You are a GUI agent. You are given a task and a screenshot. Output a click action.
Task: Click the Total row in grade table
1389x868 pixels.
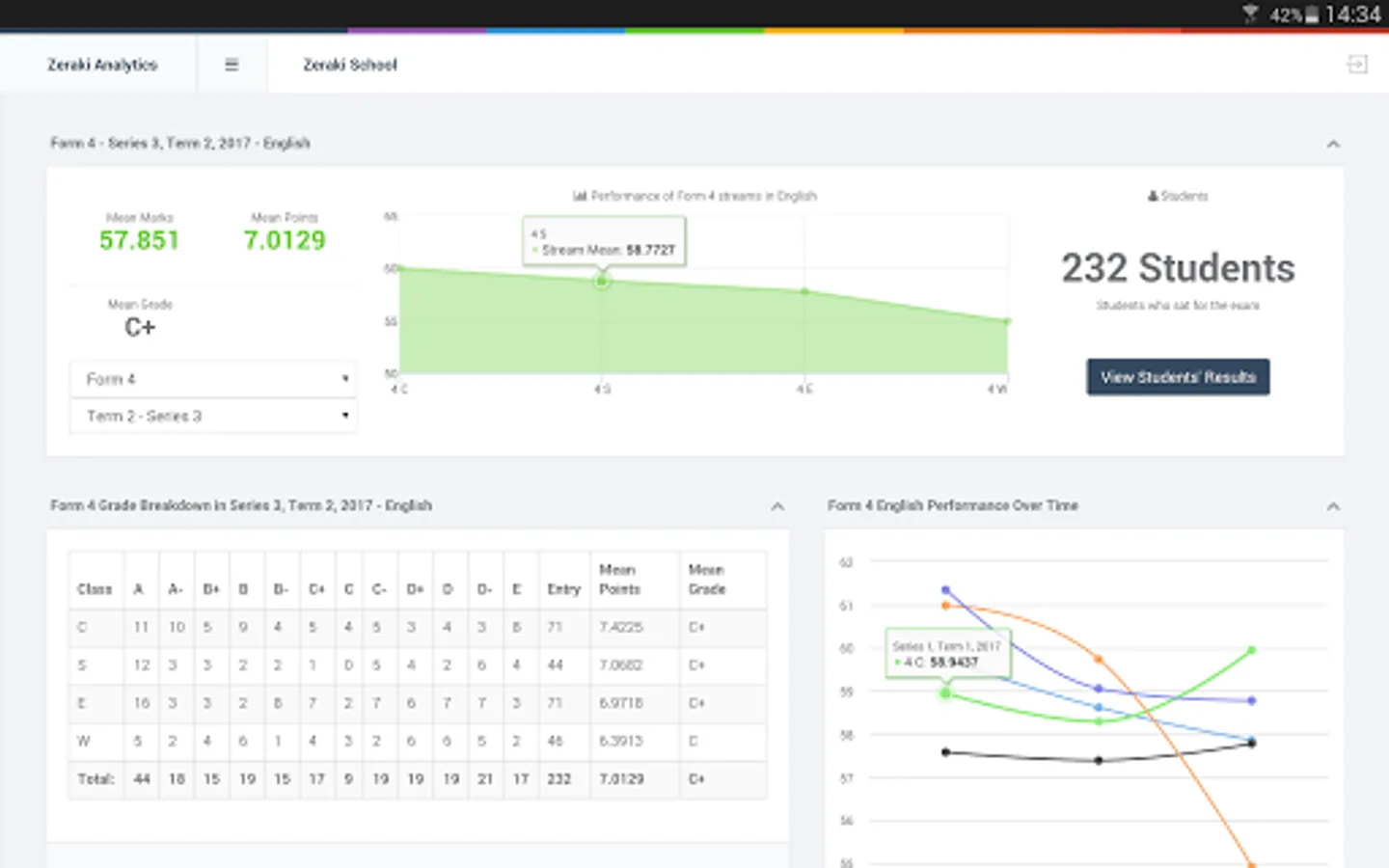(x=418, y=779)
